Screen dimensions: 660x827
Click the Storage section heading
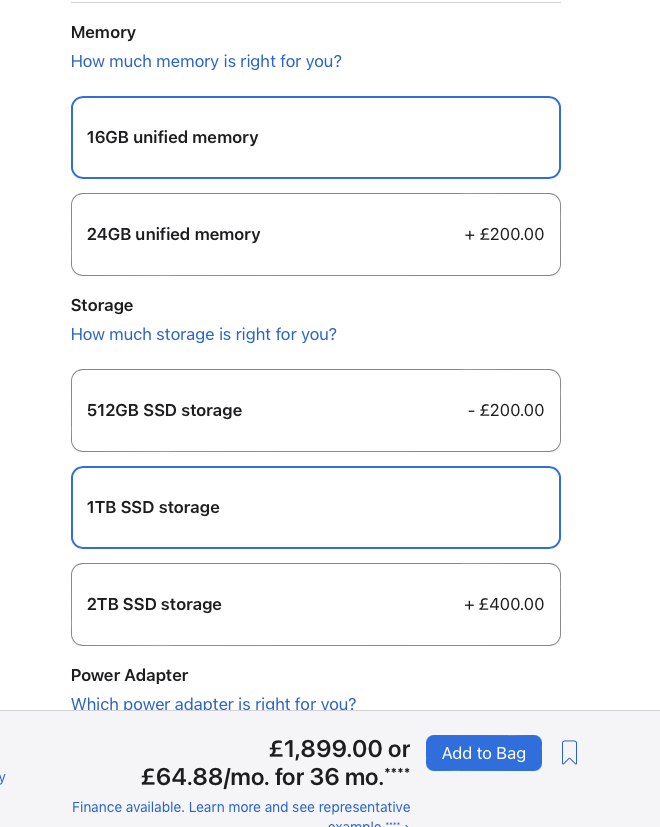[x=102, y=306]
